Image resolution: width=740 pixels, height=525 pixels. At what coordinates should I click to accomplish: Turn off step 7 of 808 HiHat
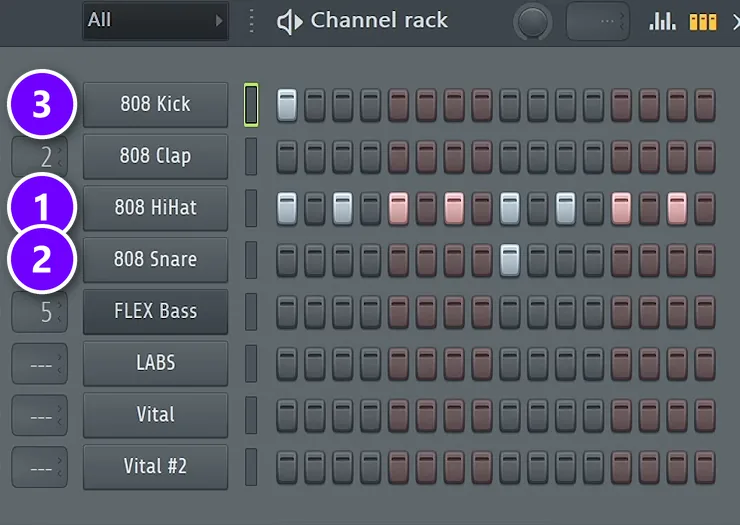pyautogui.click(x=454, y=208)
